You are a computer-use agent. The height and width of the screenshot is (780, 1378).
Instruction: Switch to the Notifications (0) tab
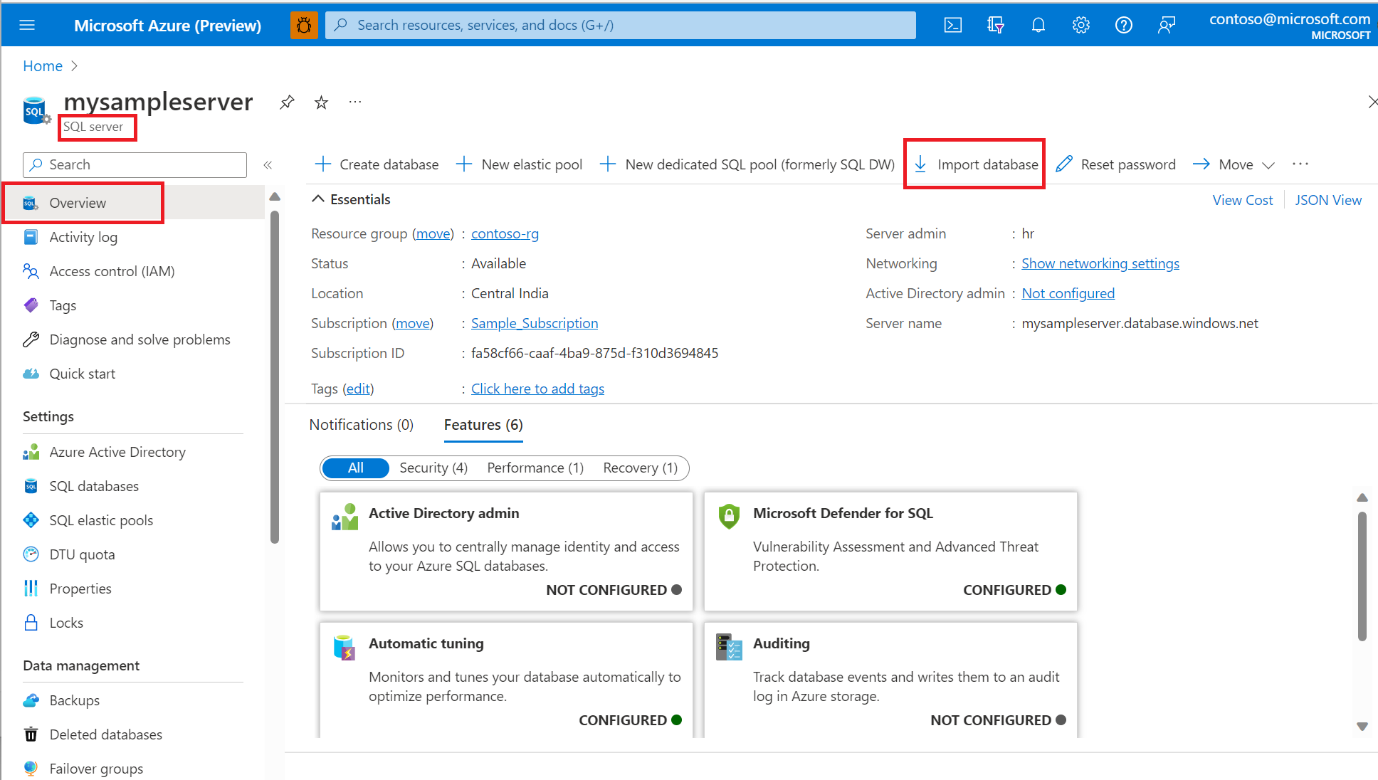pyautogui.click(x=361, y=425)
